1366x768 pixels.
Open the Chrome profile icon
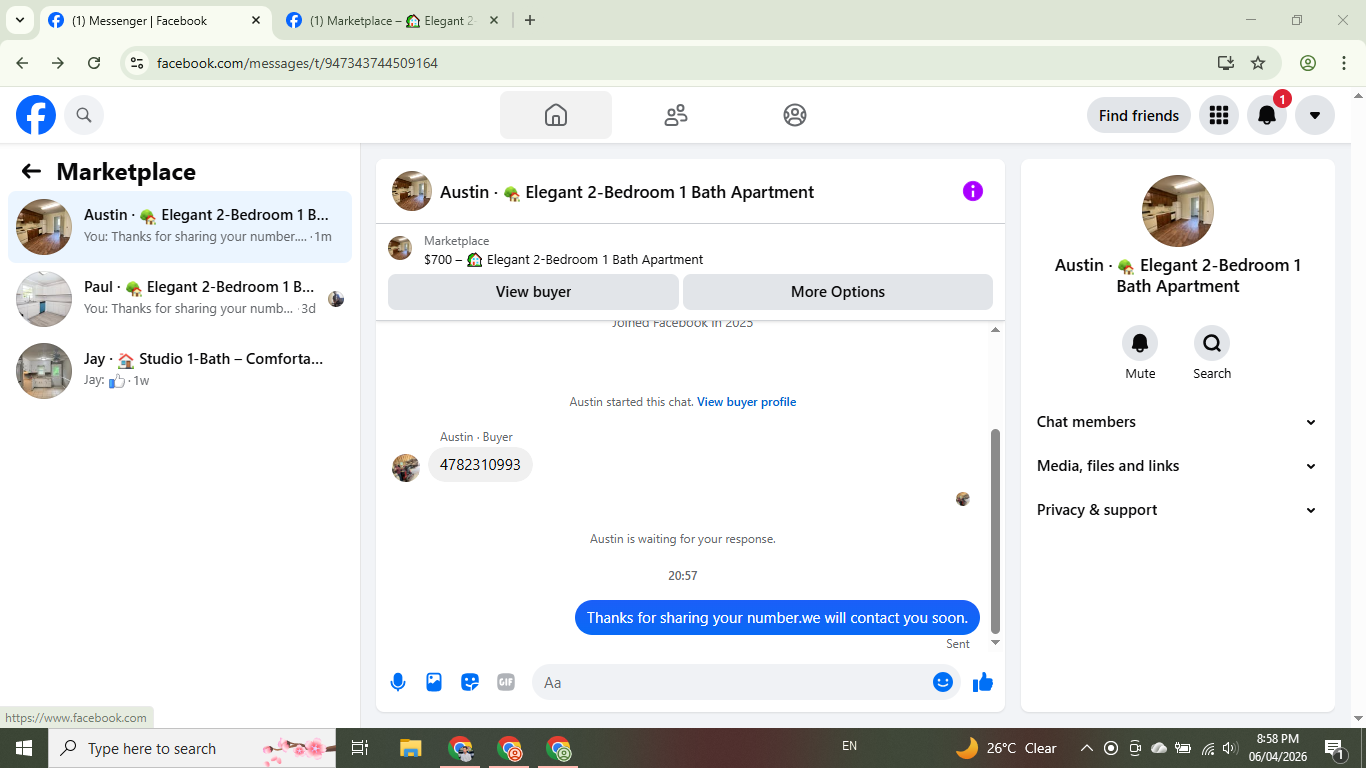click(1308, 63)
